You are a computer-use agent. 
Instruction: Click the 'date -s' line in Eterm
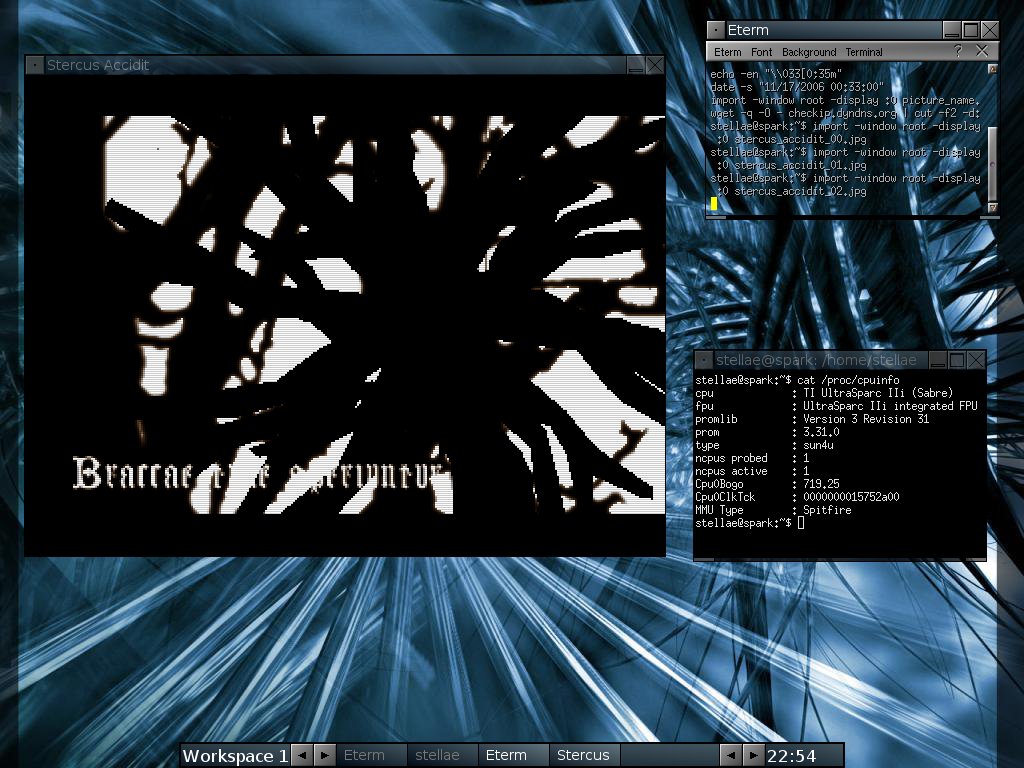(x=797, y=87)
